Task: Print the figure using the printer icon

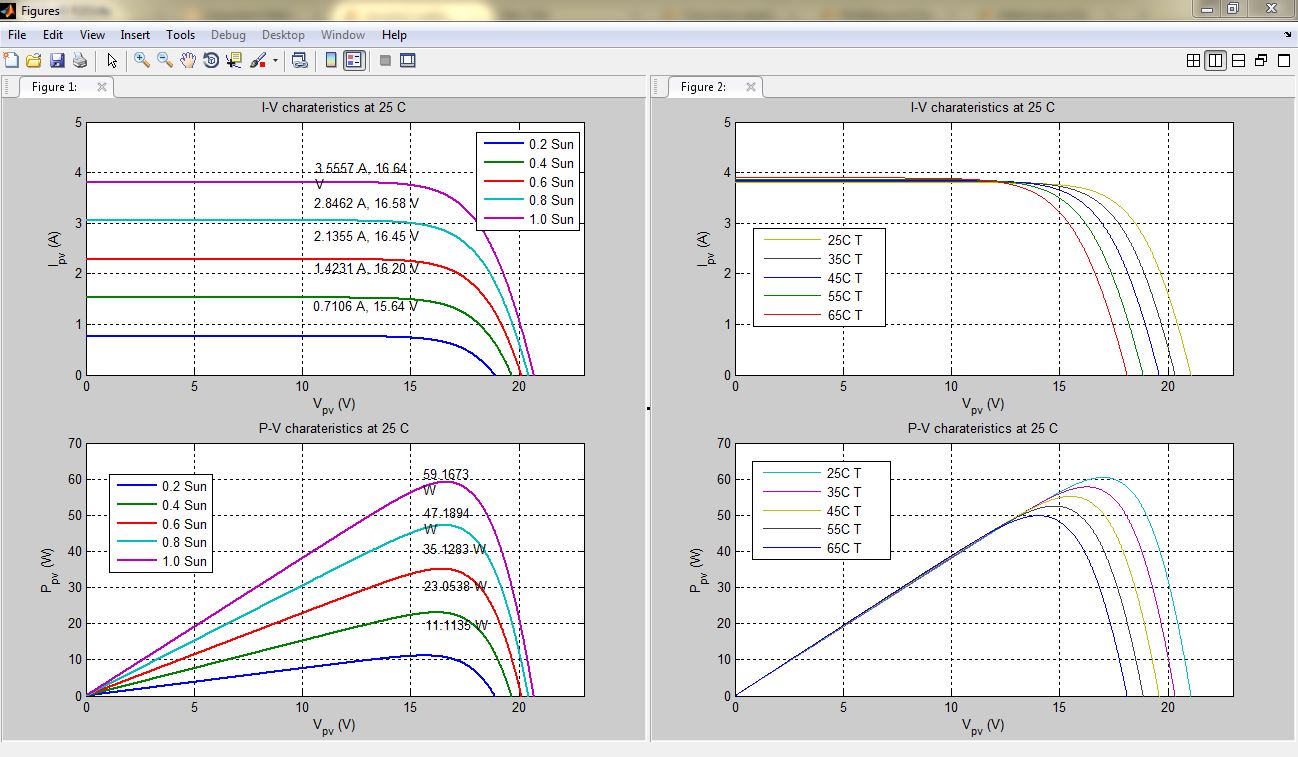Action: point(80,60)
